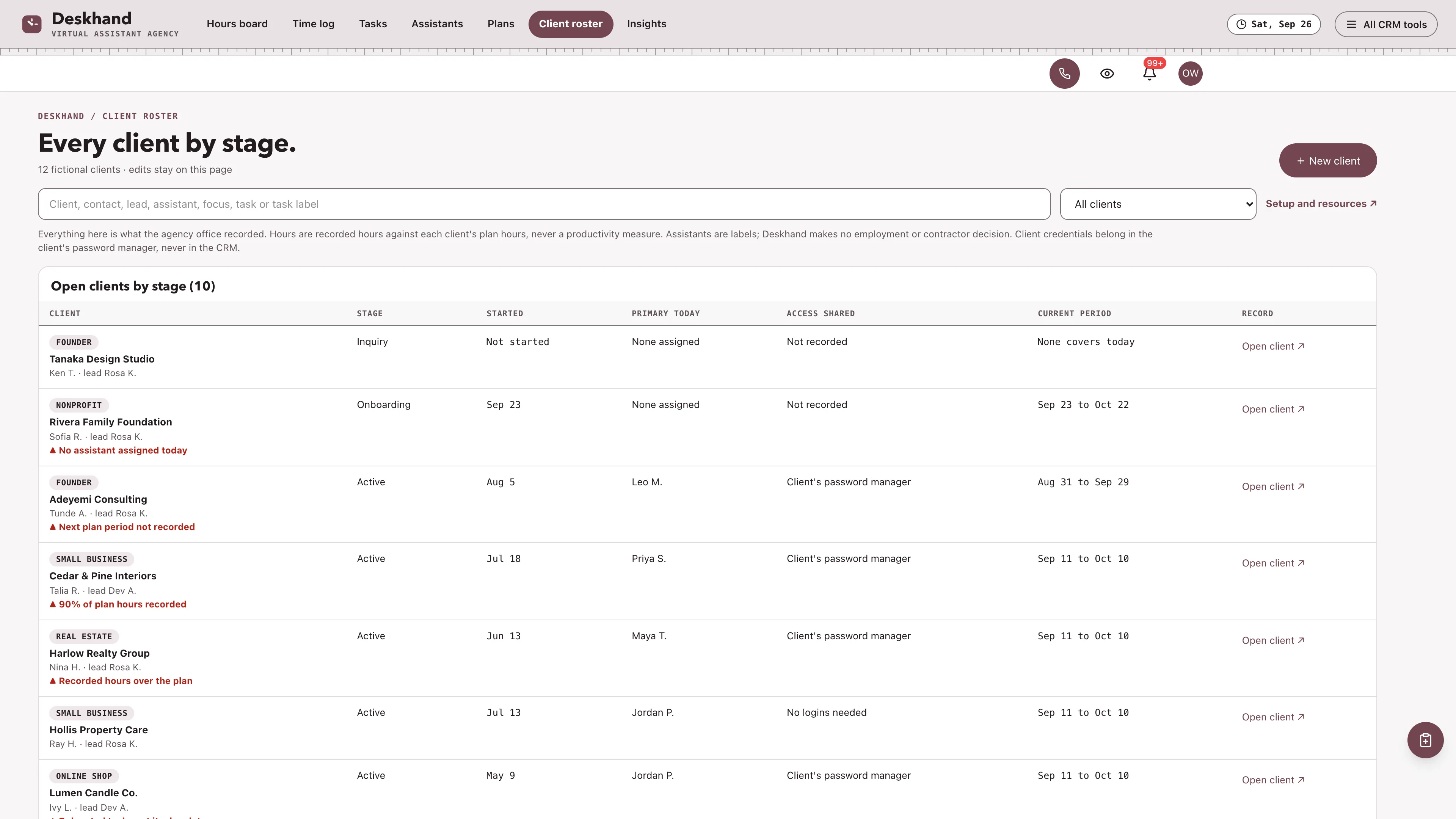Open client record for Hollis Property Care
This screenshot has height=819, width=1456.
pyautogui.click(x=1273, y=717)
